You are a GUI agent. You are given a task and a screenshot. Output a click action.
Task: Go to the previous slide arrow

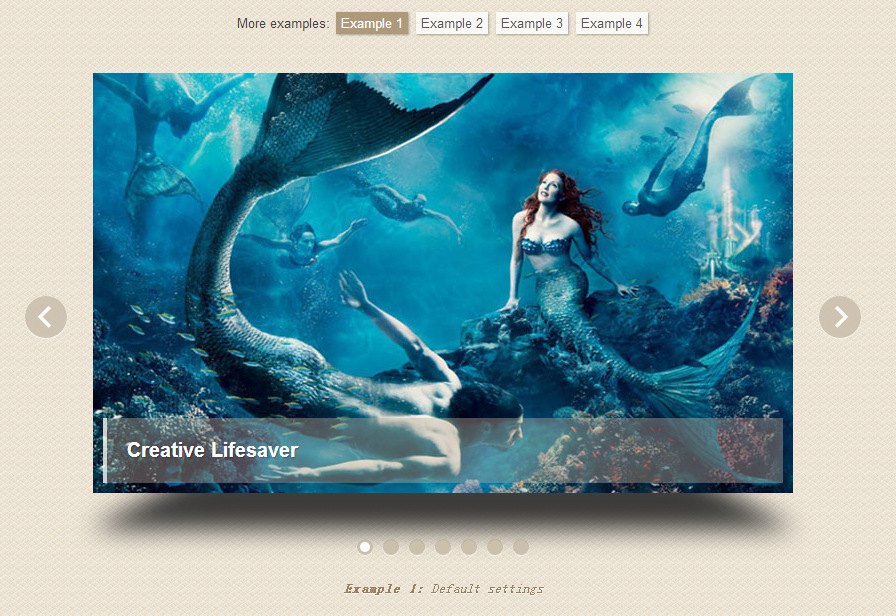(x=46, y=317)
